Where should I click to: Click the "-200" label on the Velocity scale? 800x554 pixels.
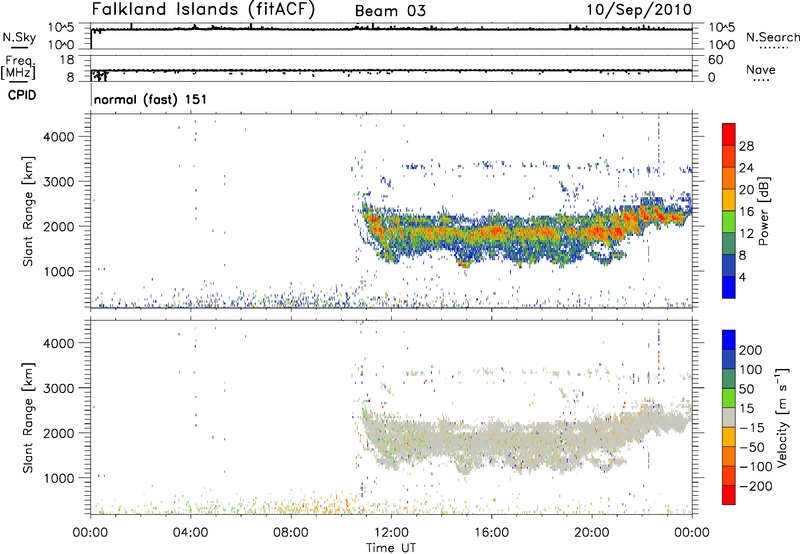(756, 486)
